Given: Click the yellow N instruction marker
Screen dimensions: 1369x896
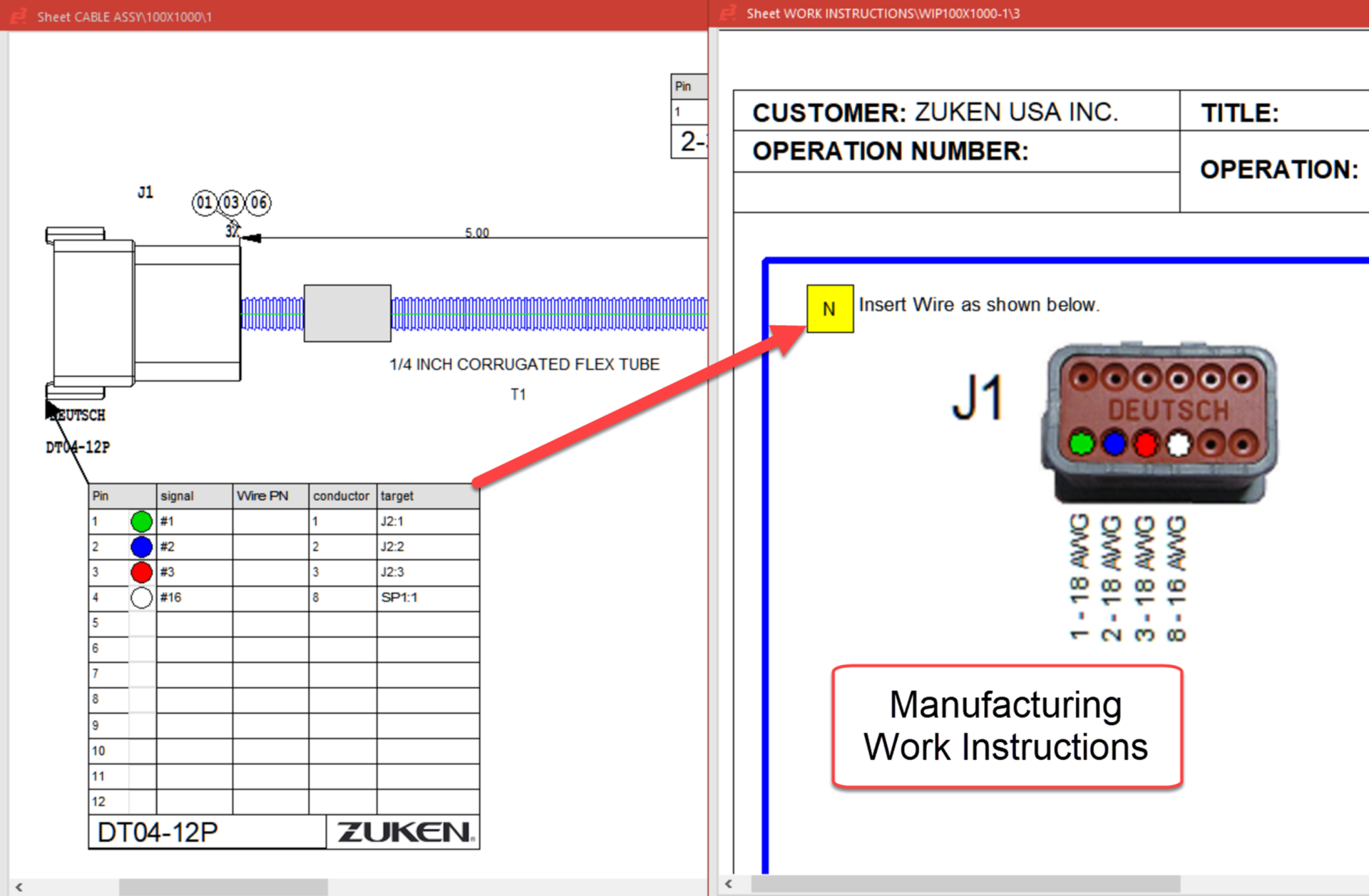Looking at the screenshot, I should pyautogui.click(x=829, y=309).
